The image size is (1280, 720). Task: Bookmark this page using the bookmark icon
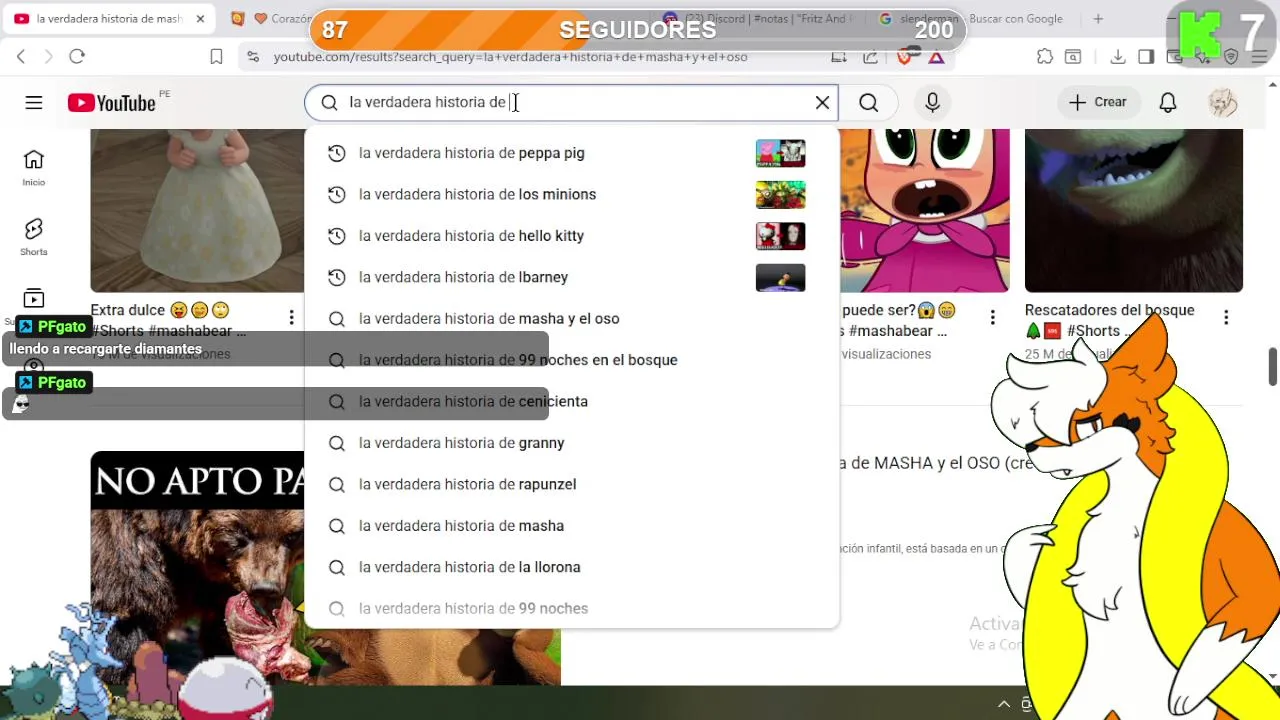(x=216, y=57)
